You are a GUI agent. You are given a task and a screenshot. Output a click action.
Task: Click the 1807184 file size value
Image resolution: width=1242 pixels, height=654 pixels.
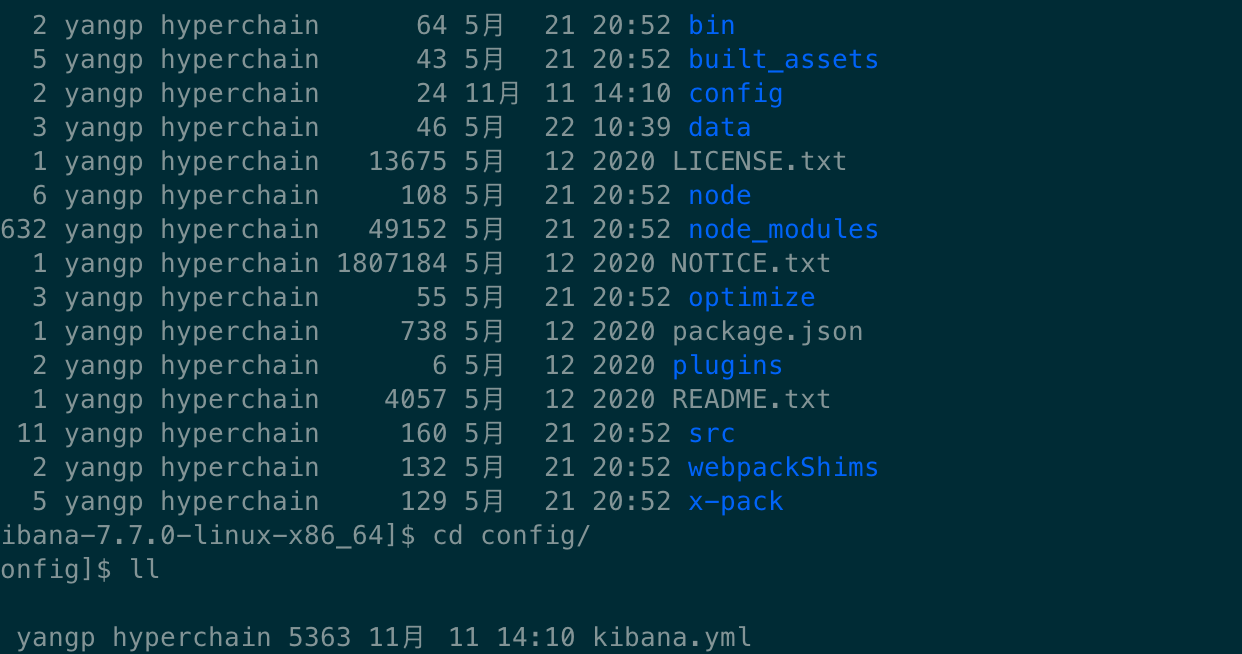(392, 263)
